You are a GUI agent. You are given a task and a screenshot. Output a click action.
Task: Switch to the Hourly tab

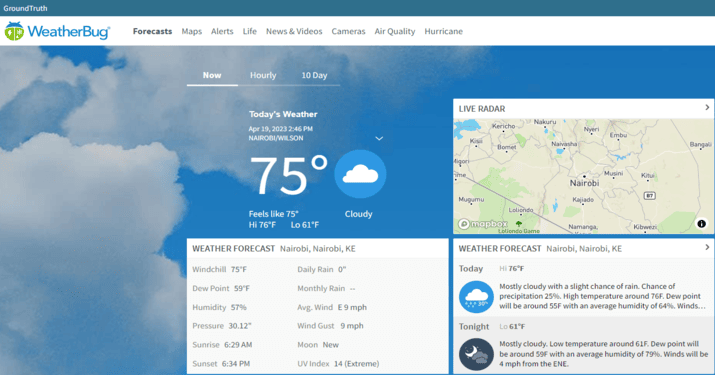pos(263,75)
